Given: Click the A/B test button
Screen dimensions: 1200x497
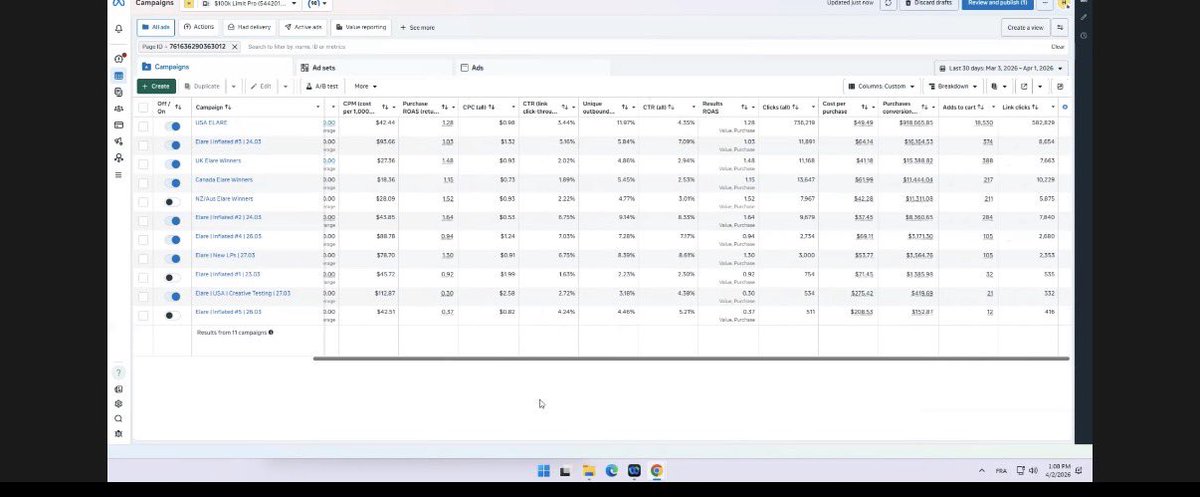Looking at the screenshot, I should pos(322,86).
